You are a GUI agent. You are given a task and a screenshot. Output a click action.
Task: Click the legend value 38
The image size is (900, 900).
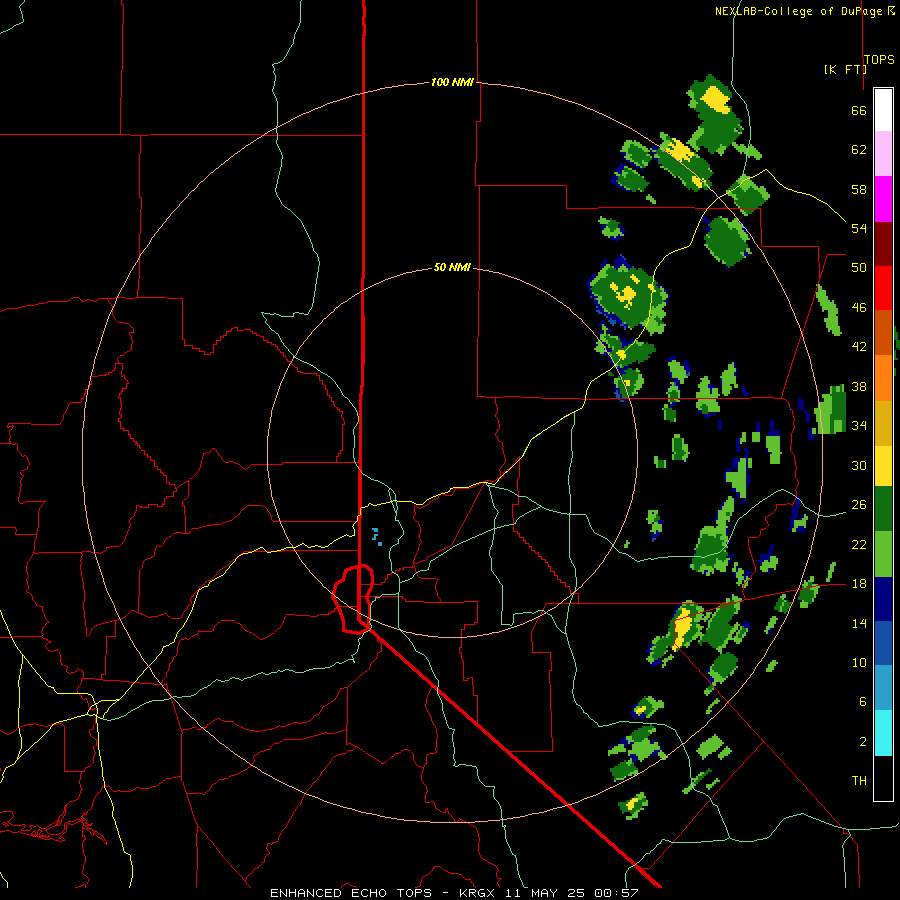click(859, 386)
